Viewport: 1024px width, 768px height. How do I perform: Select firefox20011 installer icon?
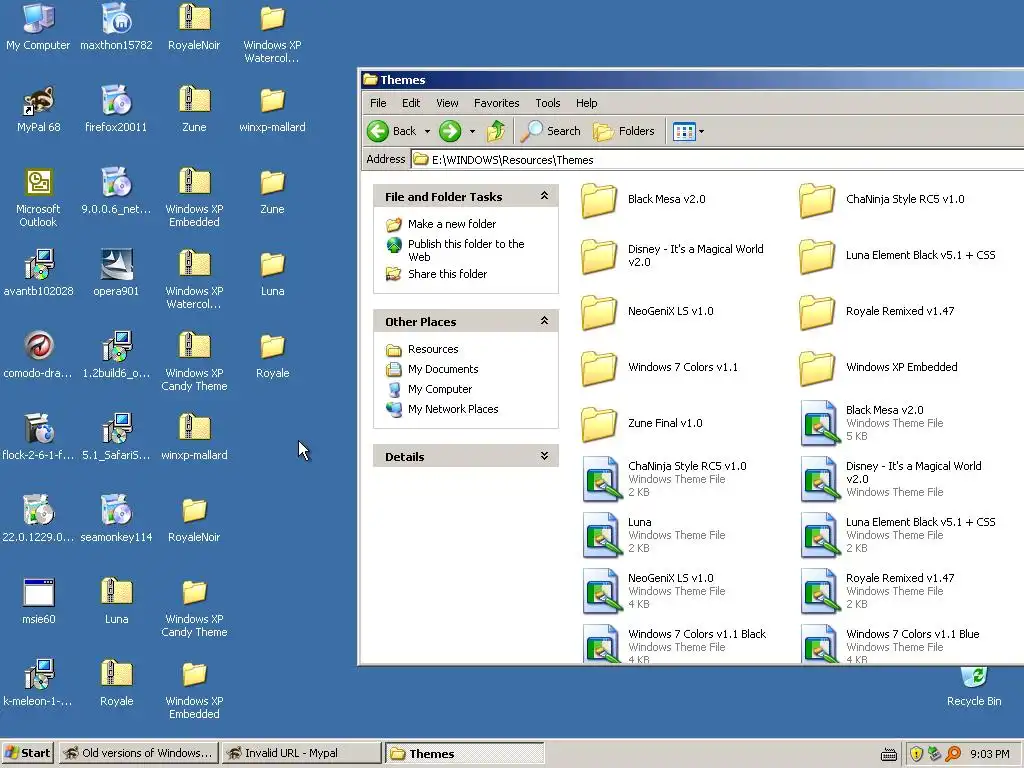coord(116,110)
